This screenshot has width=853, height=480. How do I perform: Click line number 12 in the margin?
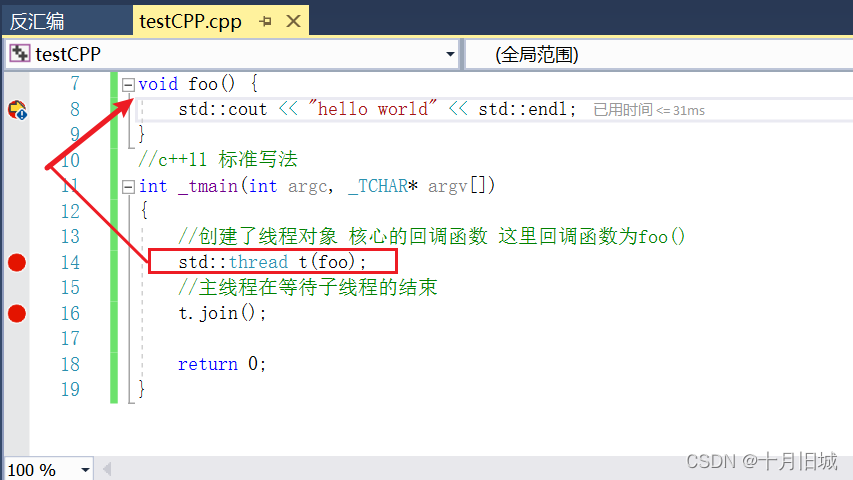pyautogui.click(x=70, y=211)
